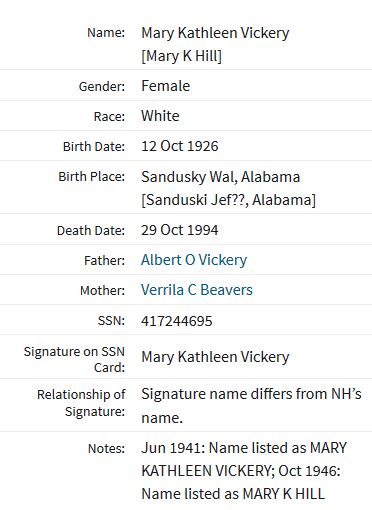
Task: Click the 'Signature name differs from NH's name' text
Action: click(x=251, y=406)
